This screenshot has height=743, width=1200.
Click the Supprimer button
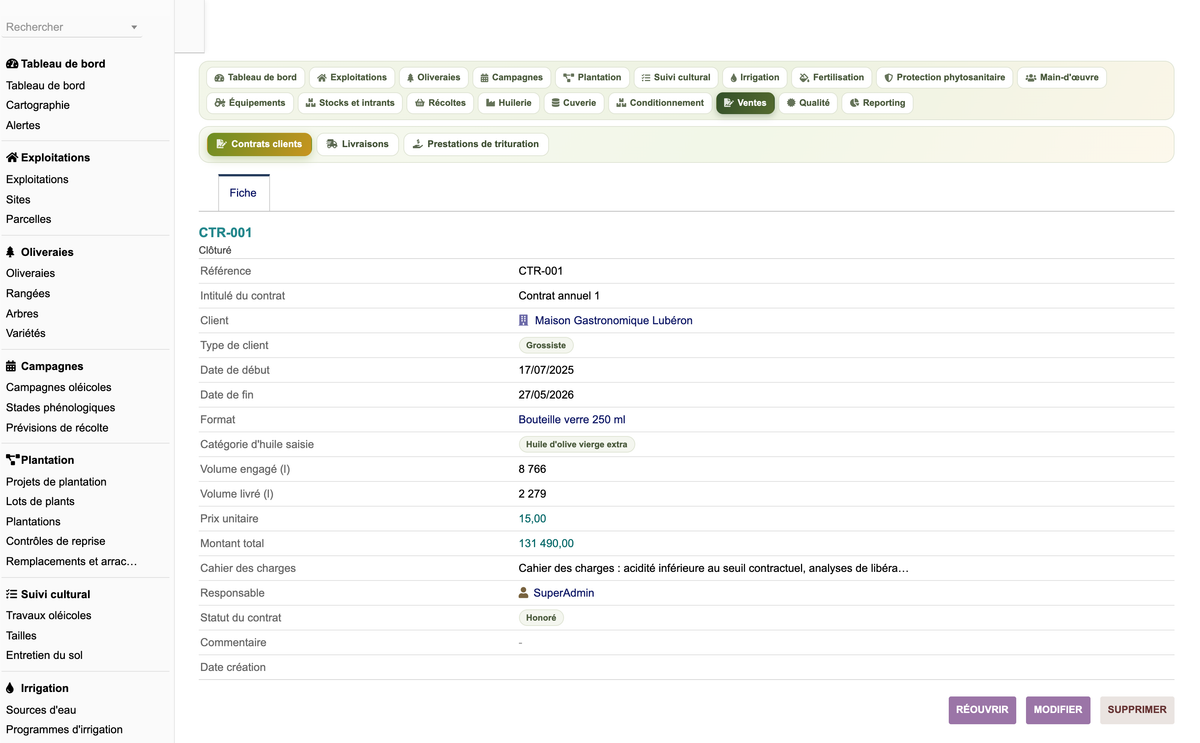point(1137,710)
